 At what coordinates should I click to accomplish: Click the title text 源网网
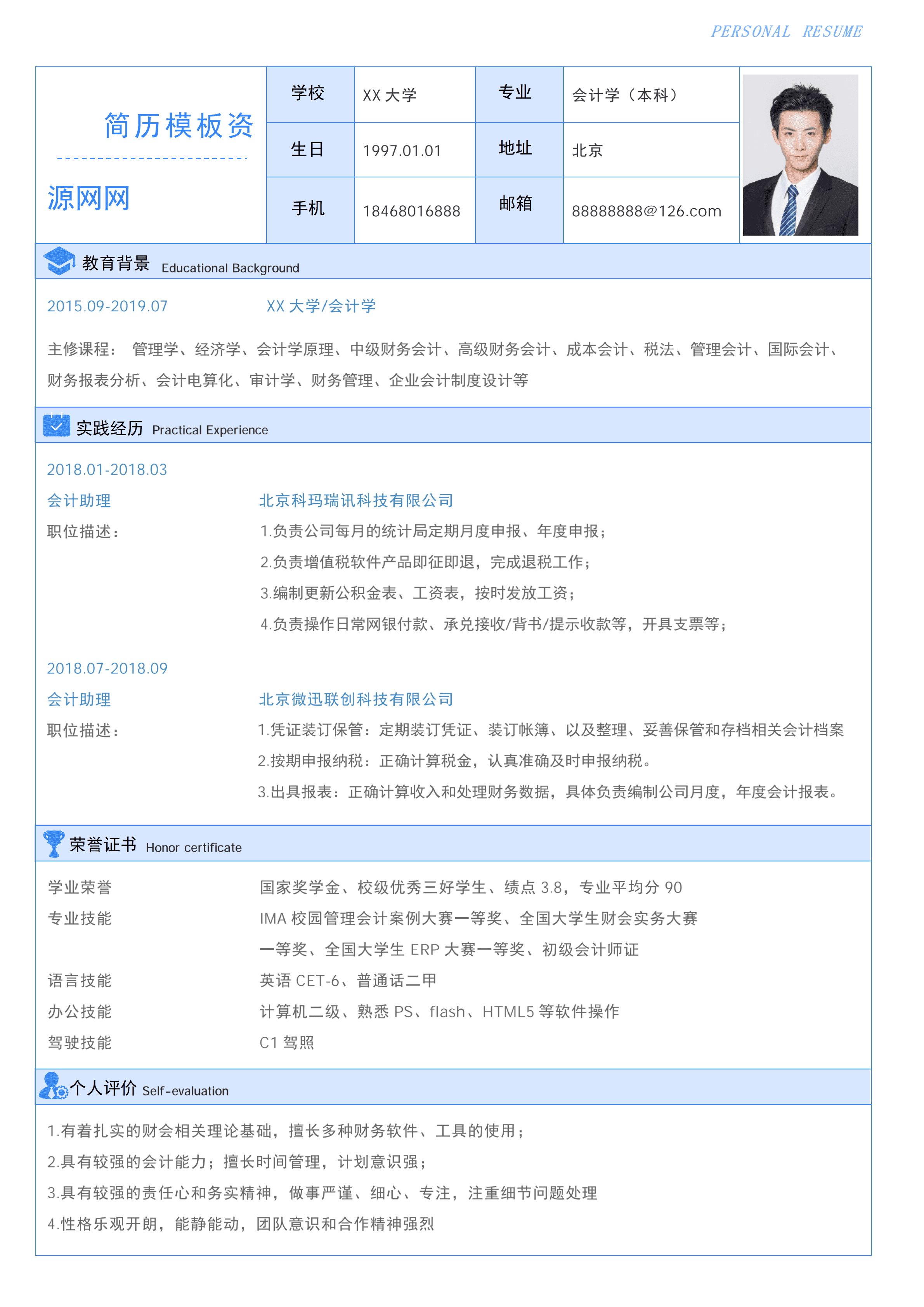point(89,199)
